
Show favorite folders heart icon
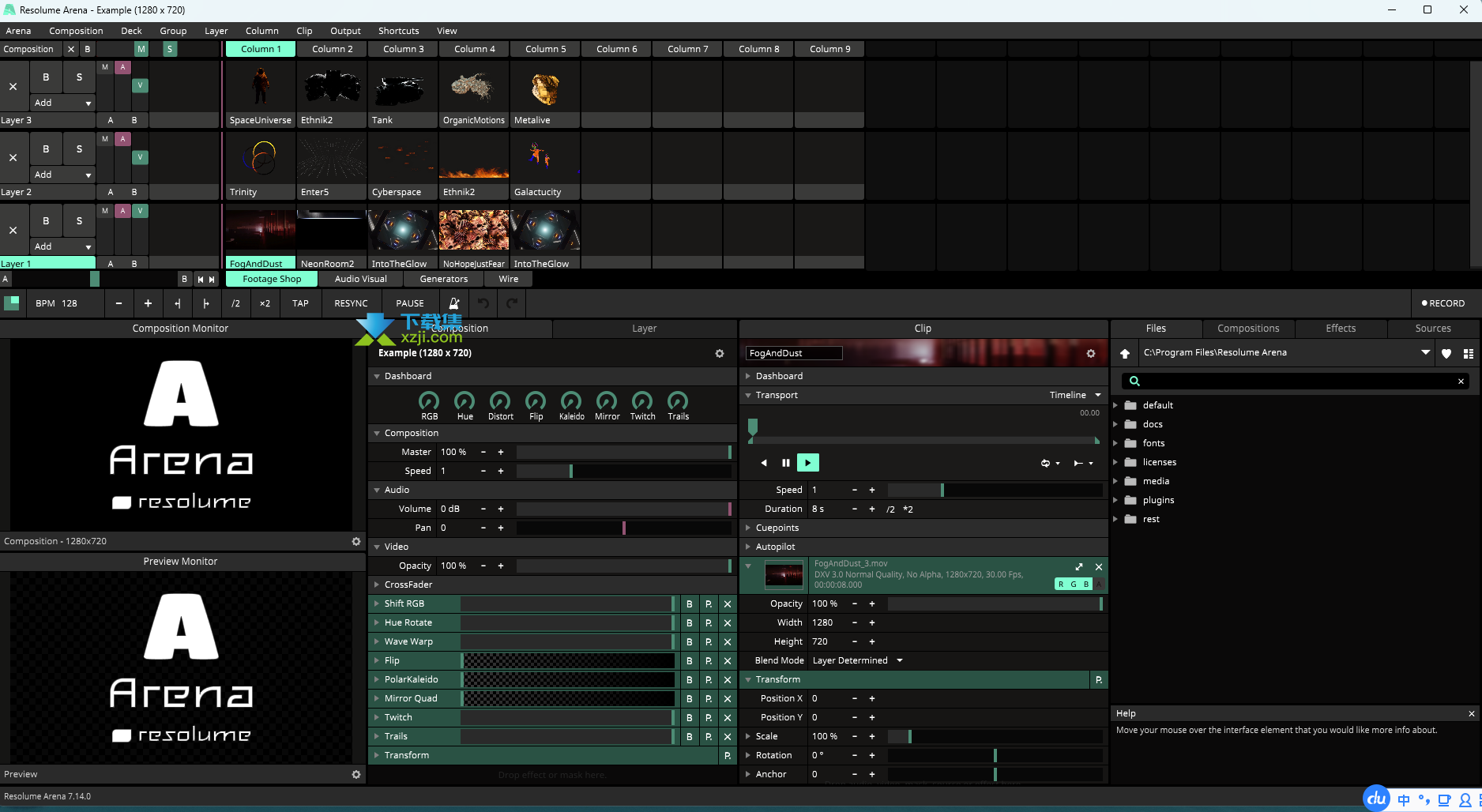point(1446,353)
